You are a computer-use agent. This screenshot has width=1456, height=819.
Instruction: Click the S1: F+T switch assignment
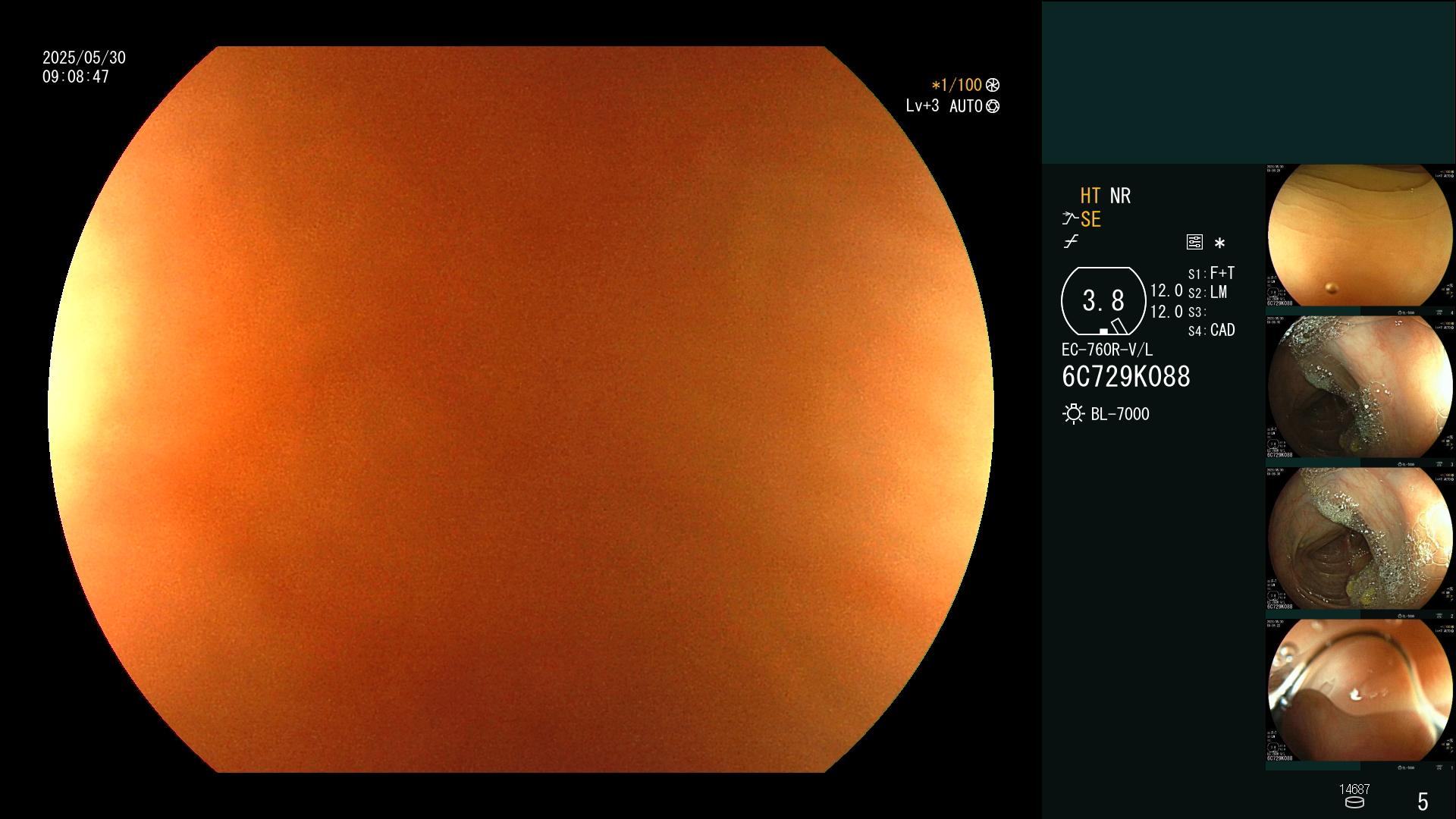pyautogui.click(x=1211, y=273)
